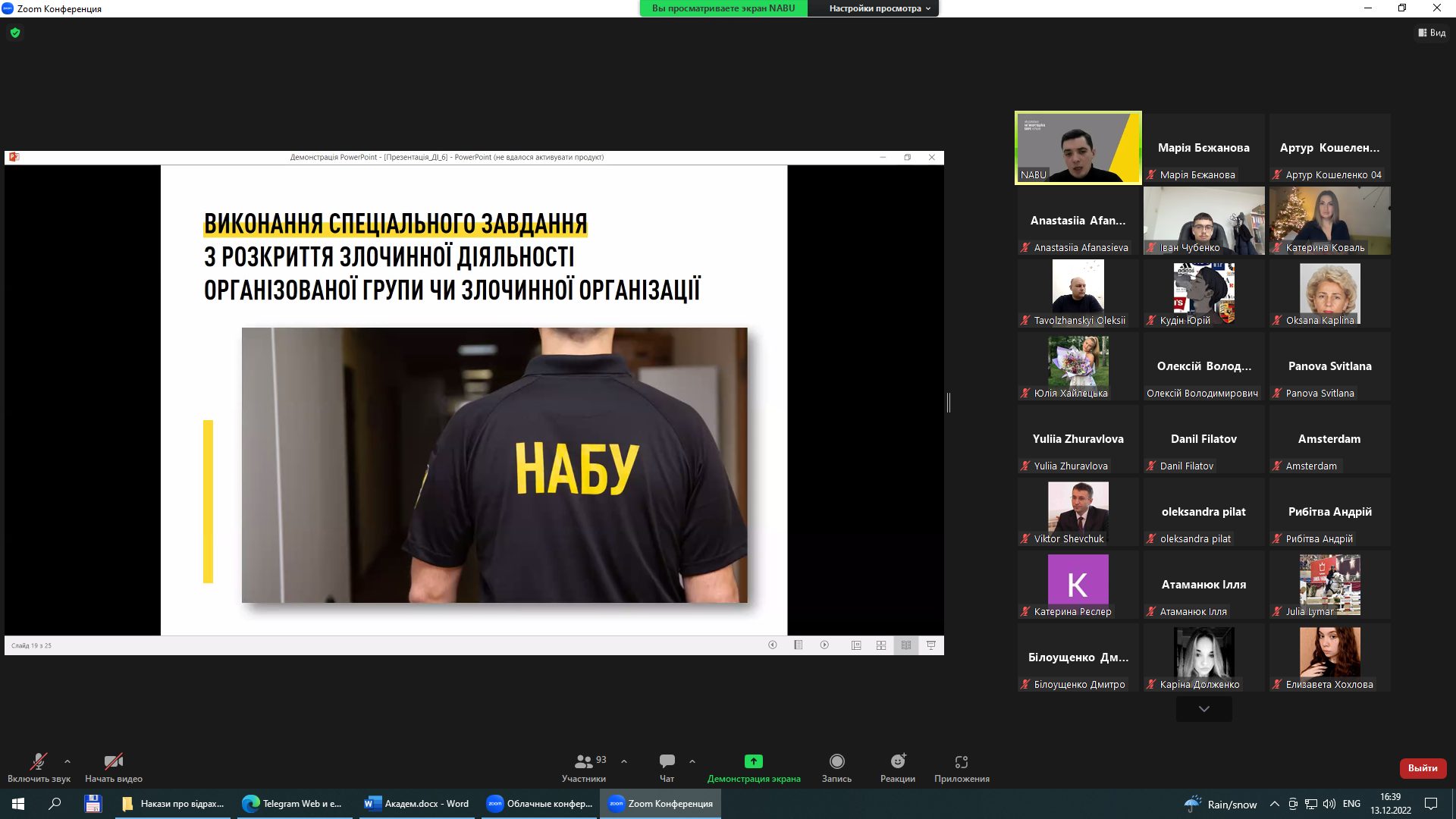Go to next slide in PowerPoint bar

click(824, 645)
